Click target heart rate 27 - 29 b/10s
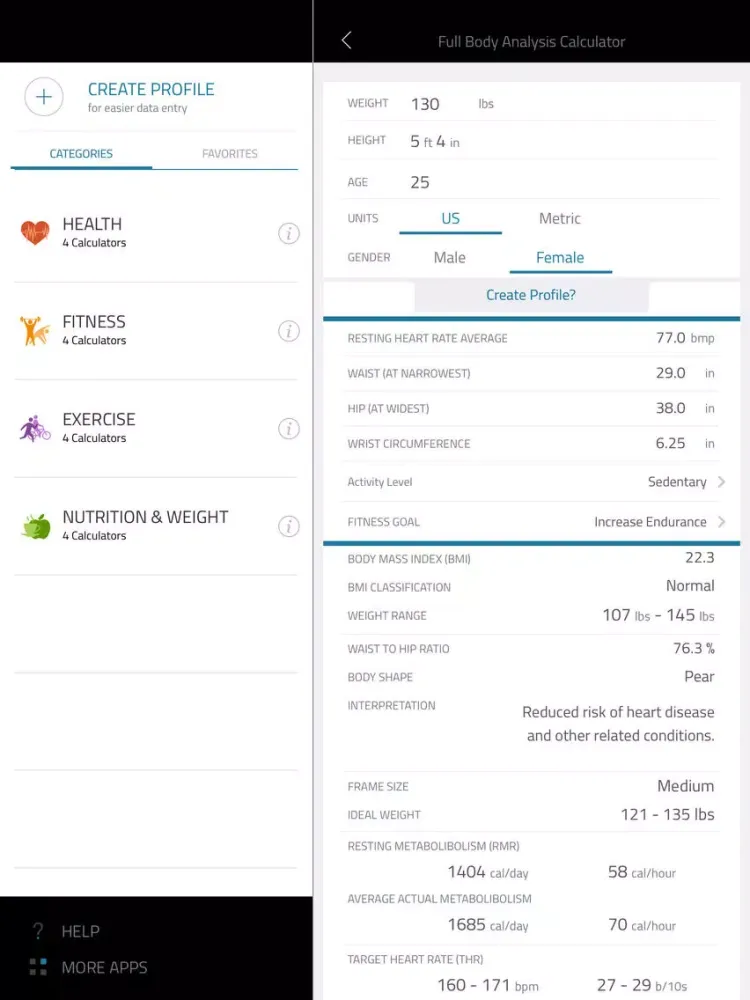This screenshot has width=750, height=1000. [x=642, y=985]
